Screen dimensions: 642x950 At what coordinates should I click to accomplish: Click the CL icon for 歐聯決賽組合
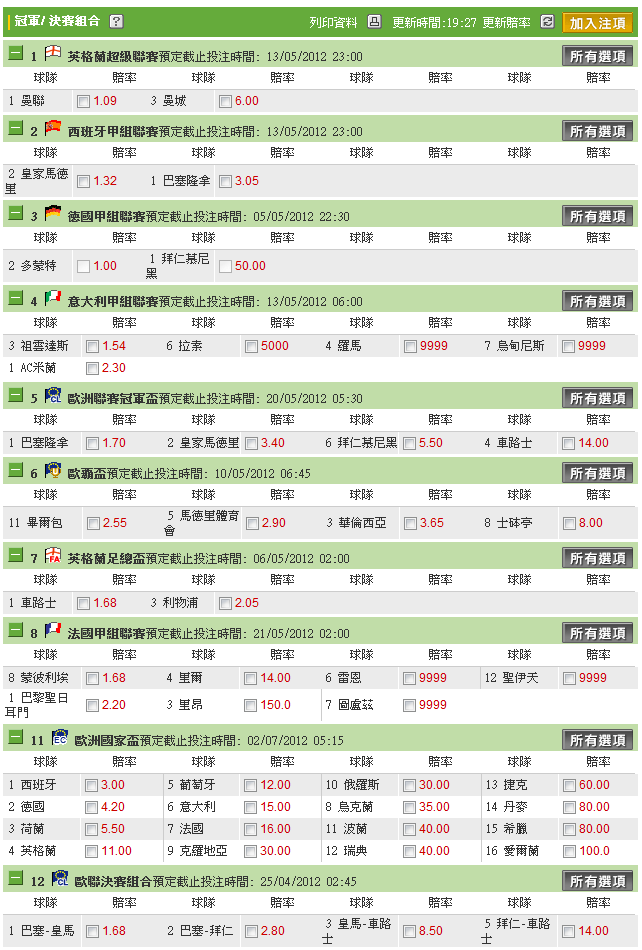(x=60, y=878)
